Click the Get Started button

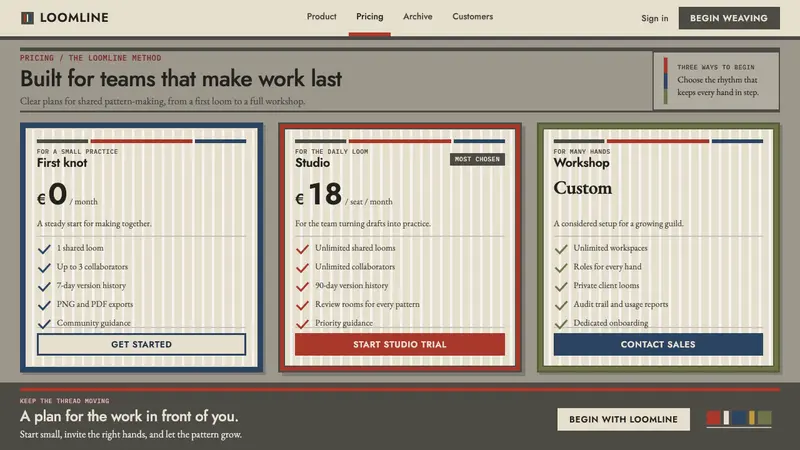pos(141,344)
